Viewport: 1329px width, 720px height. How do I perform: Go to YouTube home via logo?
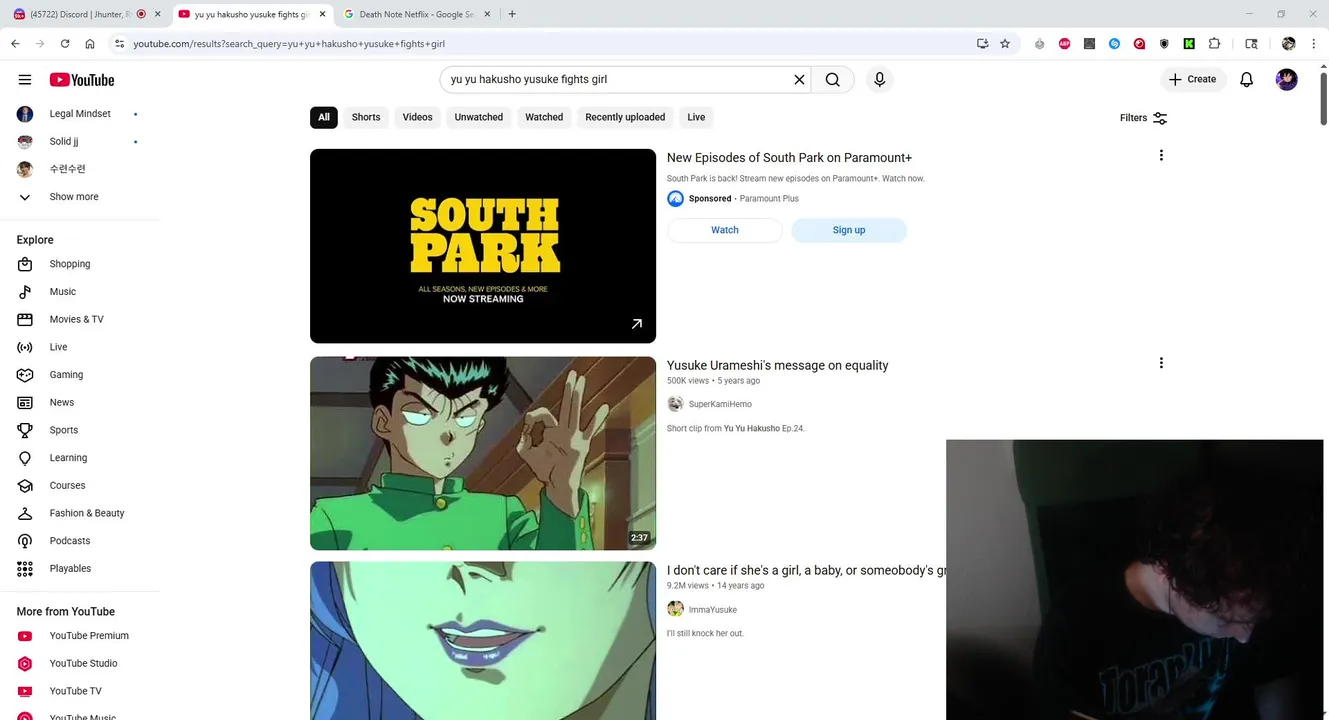82,80
